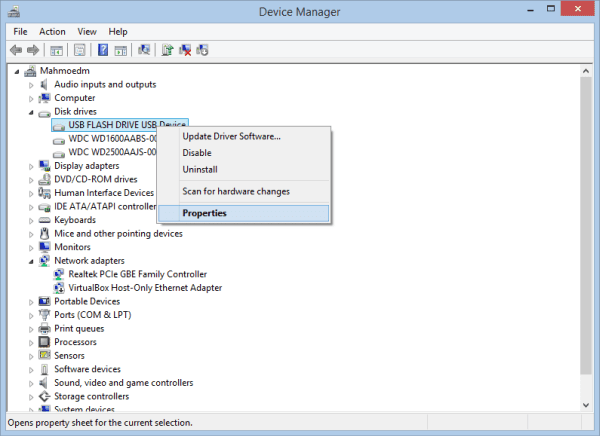The height and width of the screenshot is (436, 600).
Task: Select VirtualBox Host-Only Ethernet Adapter
Action: pos(145,287)
